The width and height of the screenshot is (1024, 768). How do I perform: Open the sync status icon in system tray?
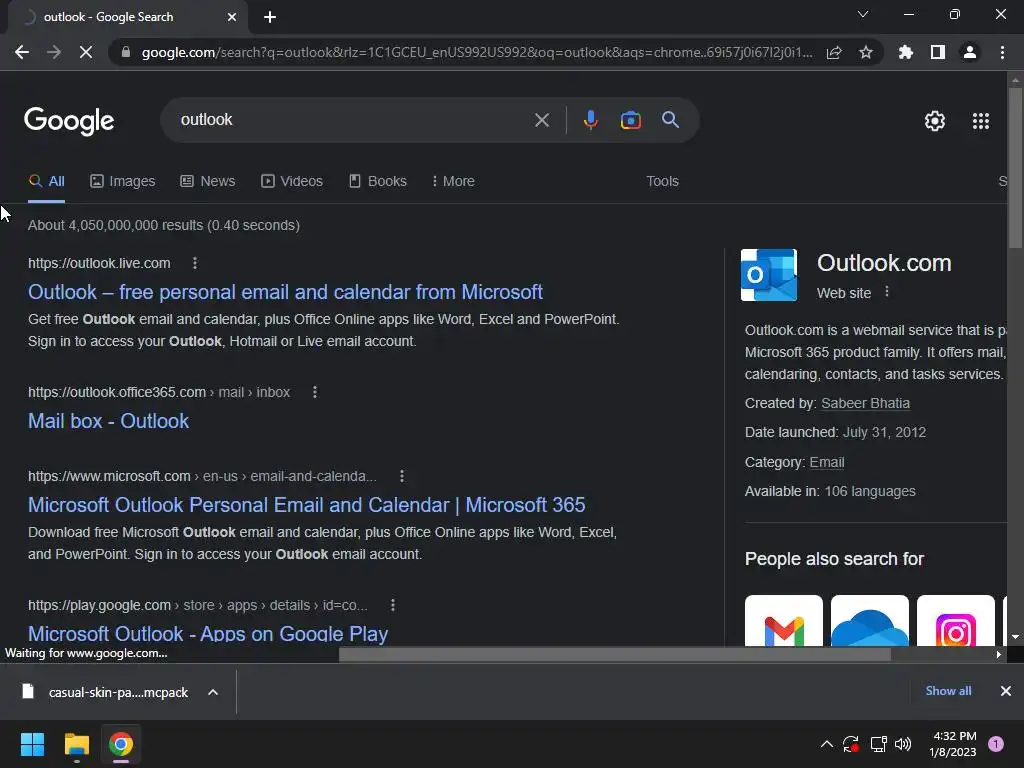pos(851,744)
